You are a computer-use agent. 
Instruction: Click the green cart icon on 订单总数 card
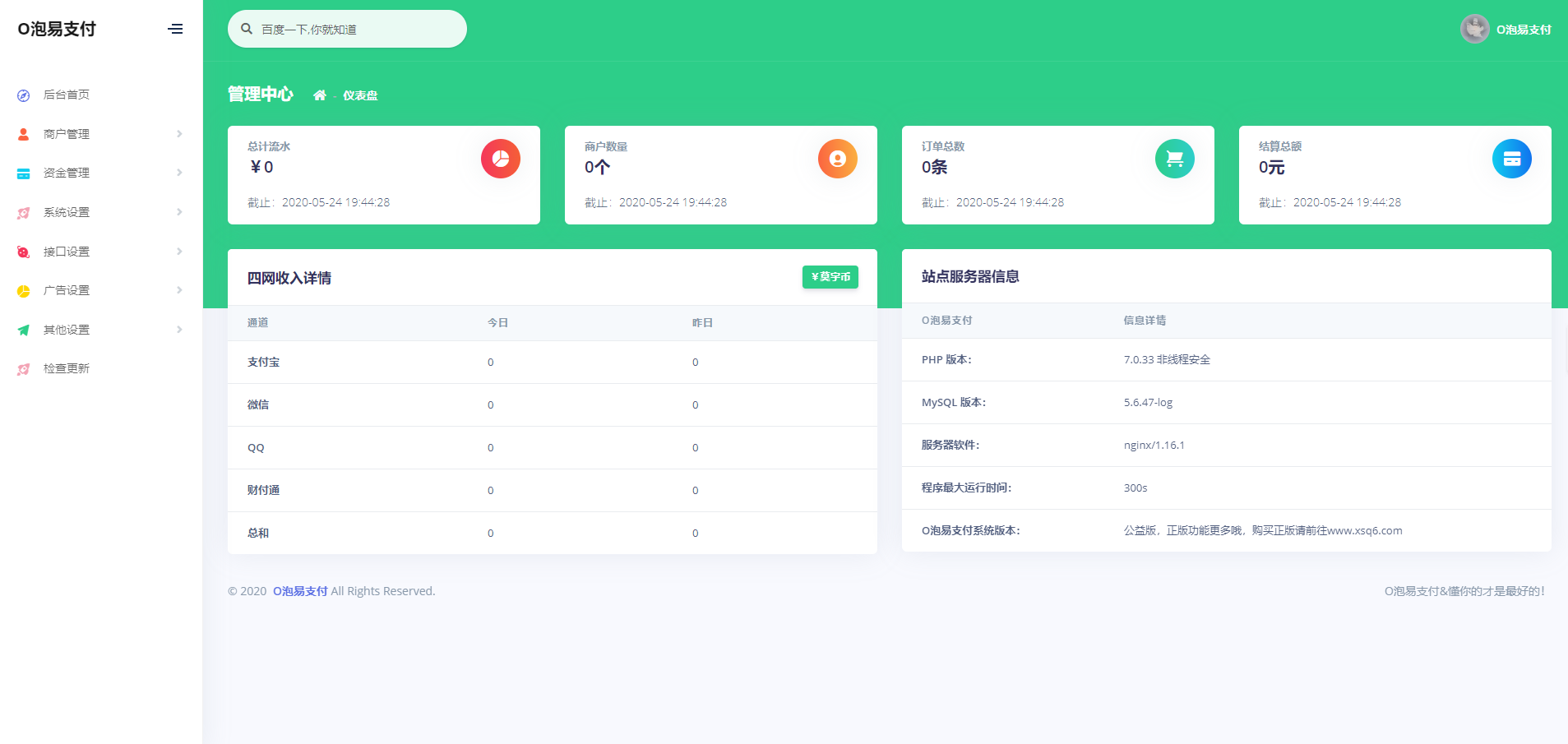pyautogui.click(x=1175, y=159)
